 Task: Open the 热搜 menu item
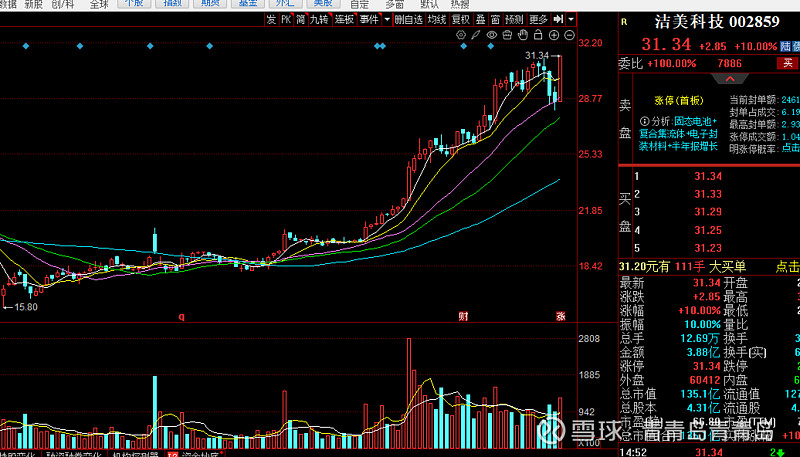460,4
